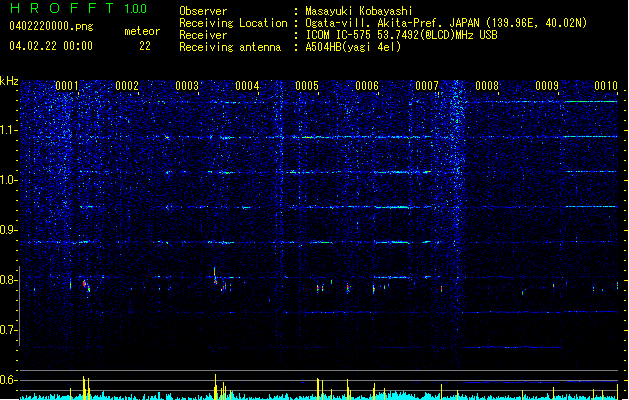This screenshot has height=400, width=629.
Task: Select the ICOM IC-575 53.7492 MHz USB text
Action: [402, 35]
